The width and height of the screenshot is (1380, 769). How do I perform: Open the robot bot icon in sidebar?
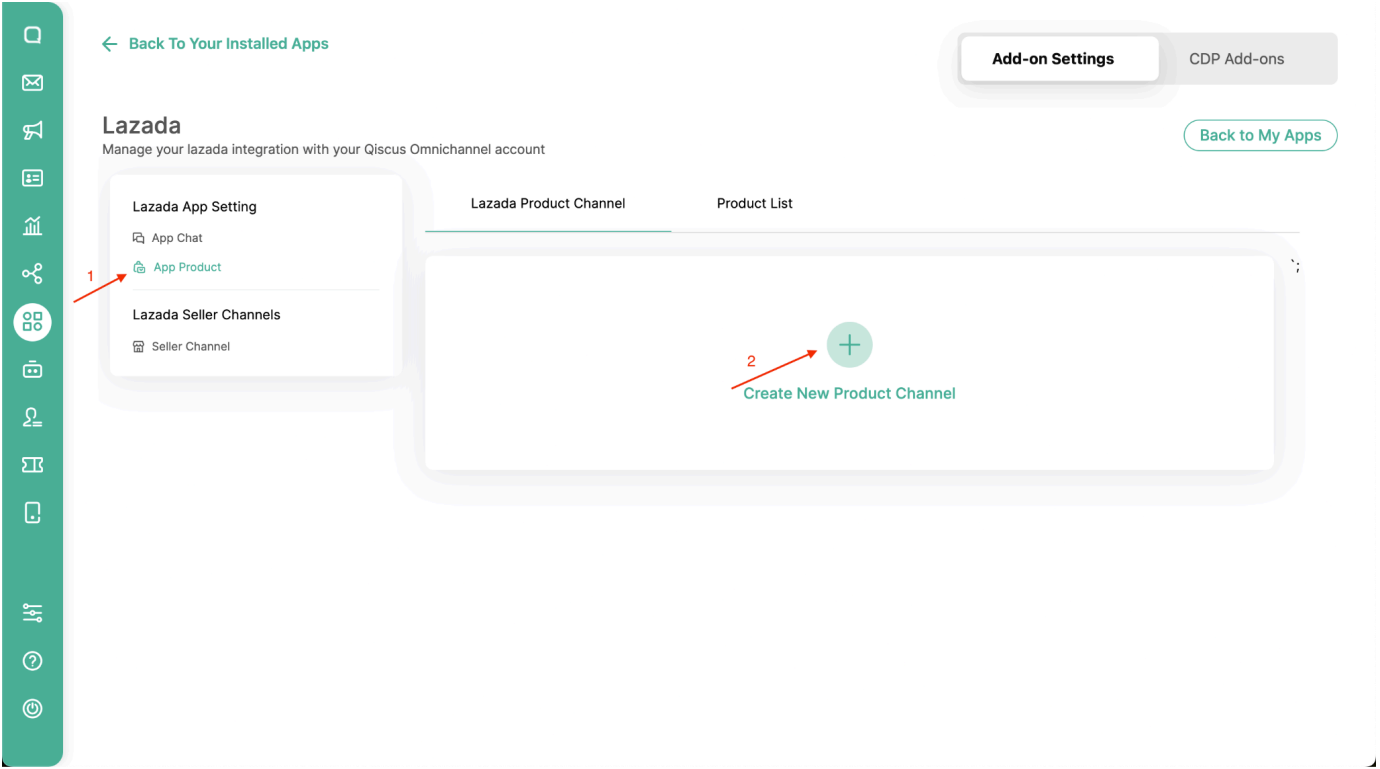32,369
